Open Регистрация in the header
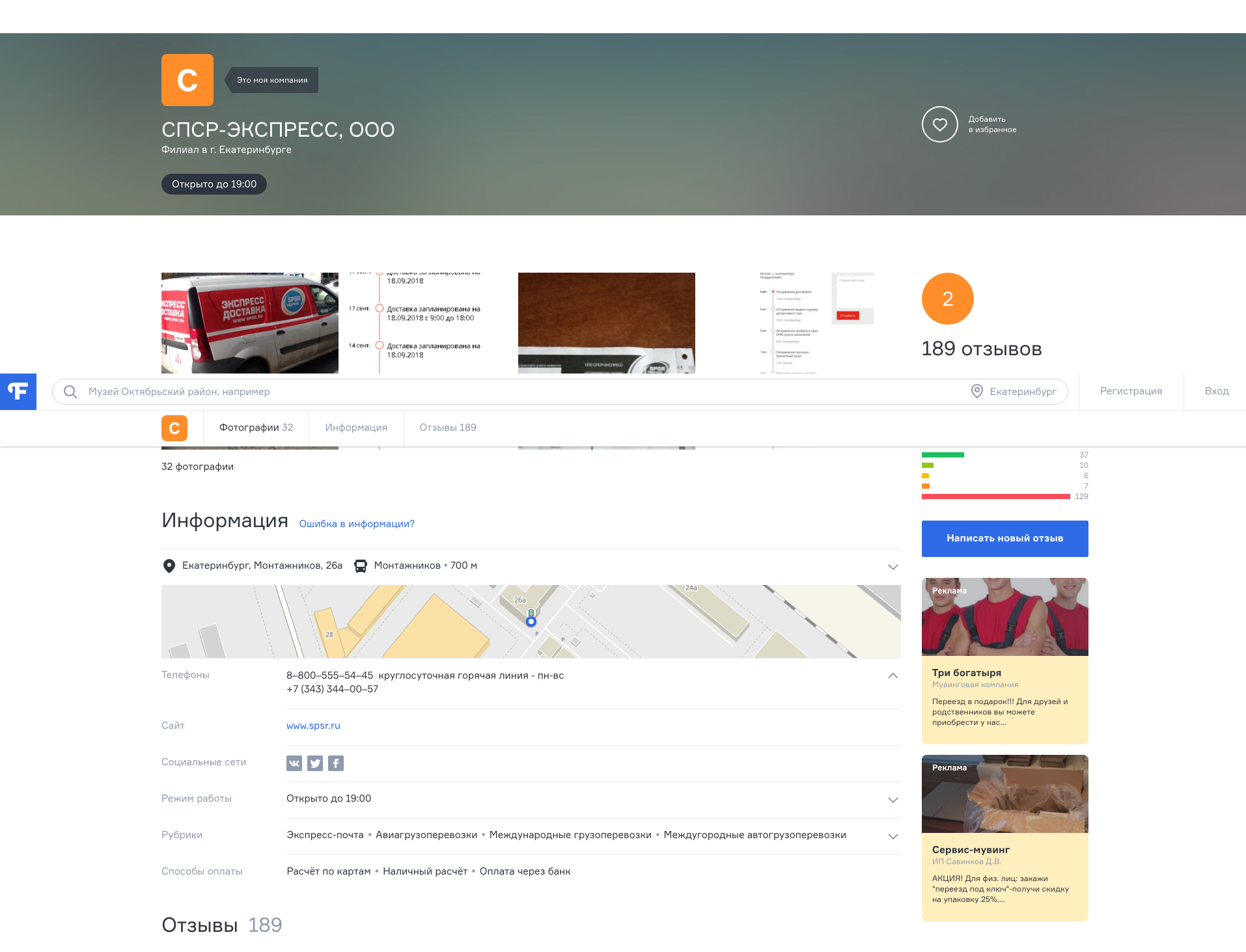 [x=1131, y=391]
